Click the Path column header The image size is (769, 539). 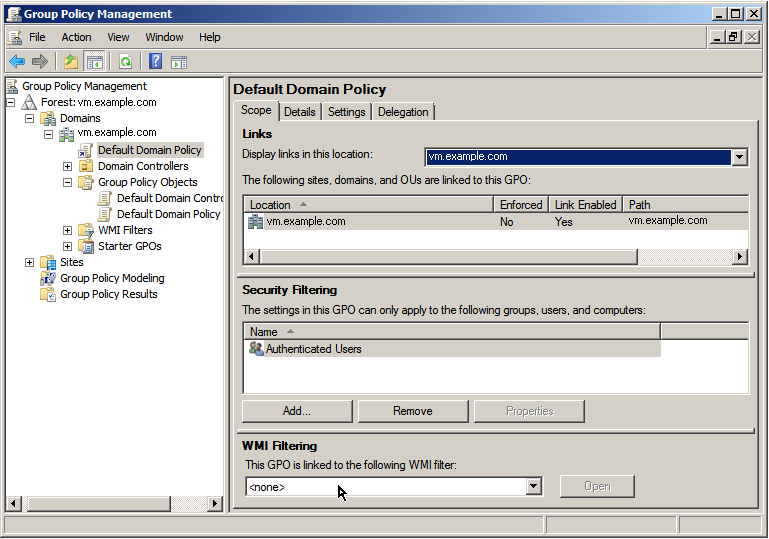tap(686, 205)
